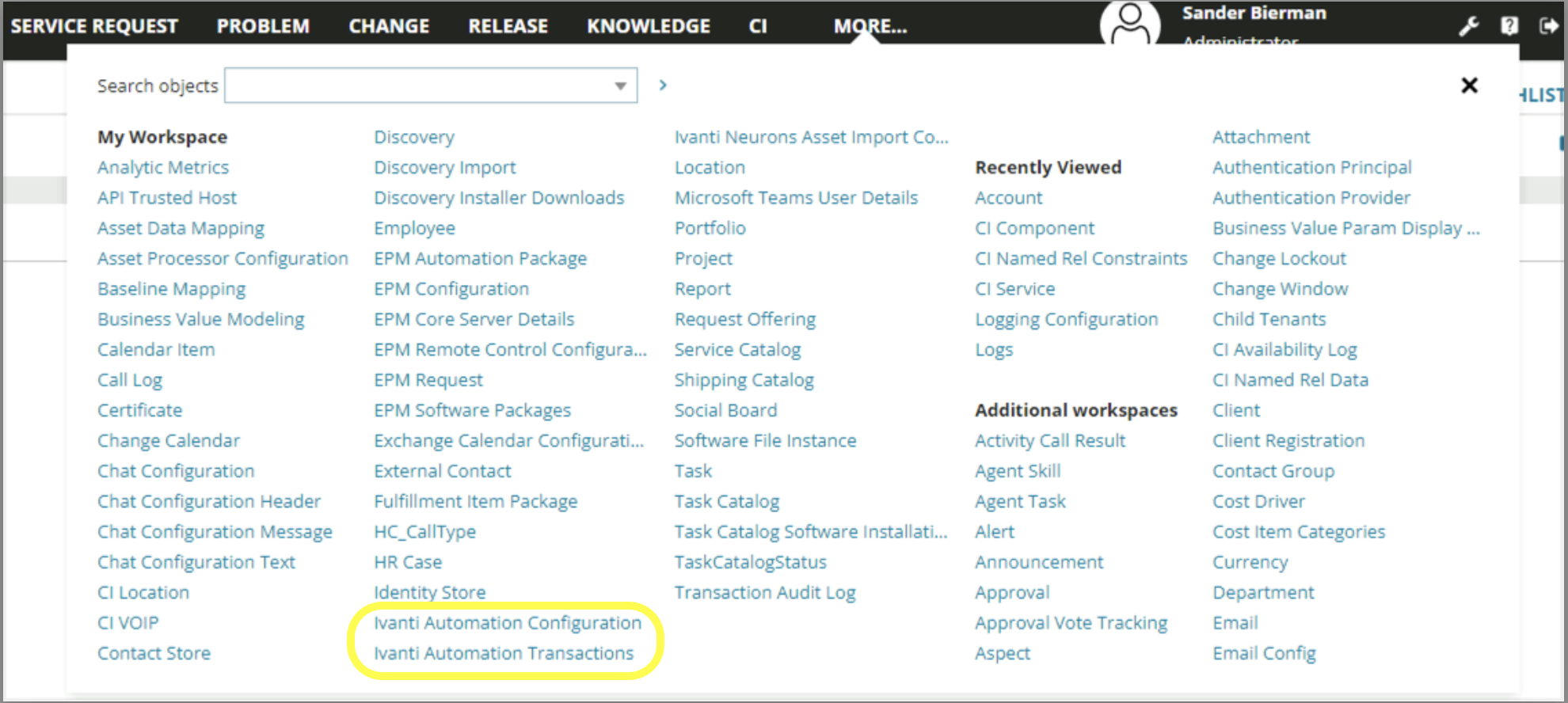Open the help question mark icon
The image size is (1568, 703).
point(1509,26)
